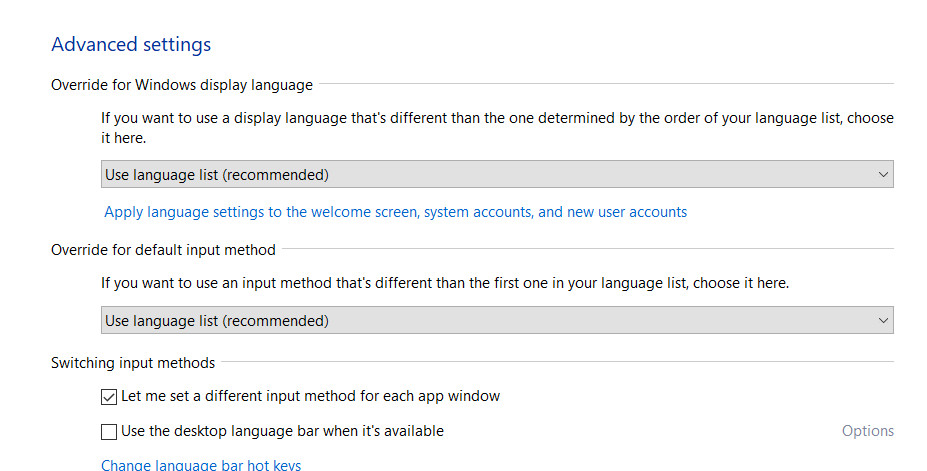Enable the desktop language bar checkbox
Screen dimensions: 927x471
pos(109,432)
